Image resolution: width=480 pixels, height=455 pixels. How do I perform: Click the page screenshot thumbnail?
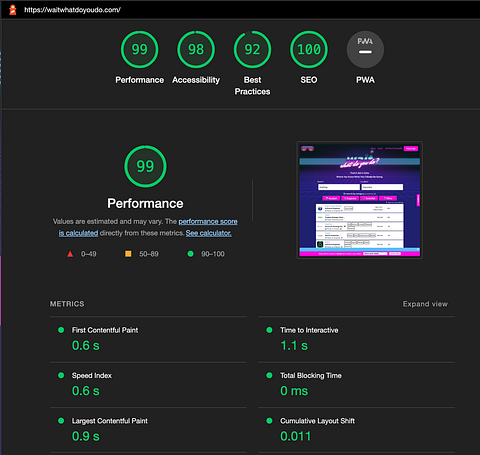pyautogui.click(x=360, y=200)
